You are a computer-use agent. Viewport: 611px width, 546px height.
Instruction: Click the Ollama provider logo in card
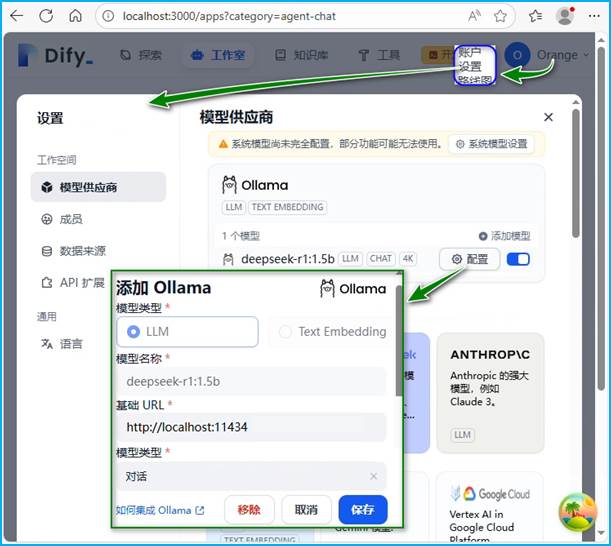click(255, 185)
